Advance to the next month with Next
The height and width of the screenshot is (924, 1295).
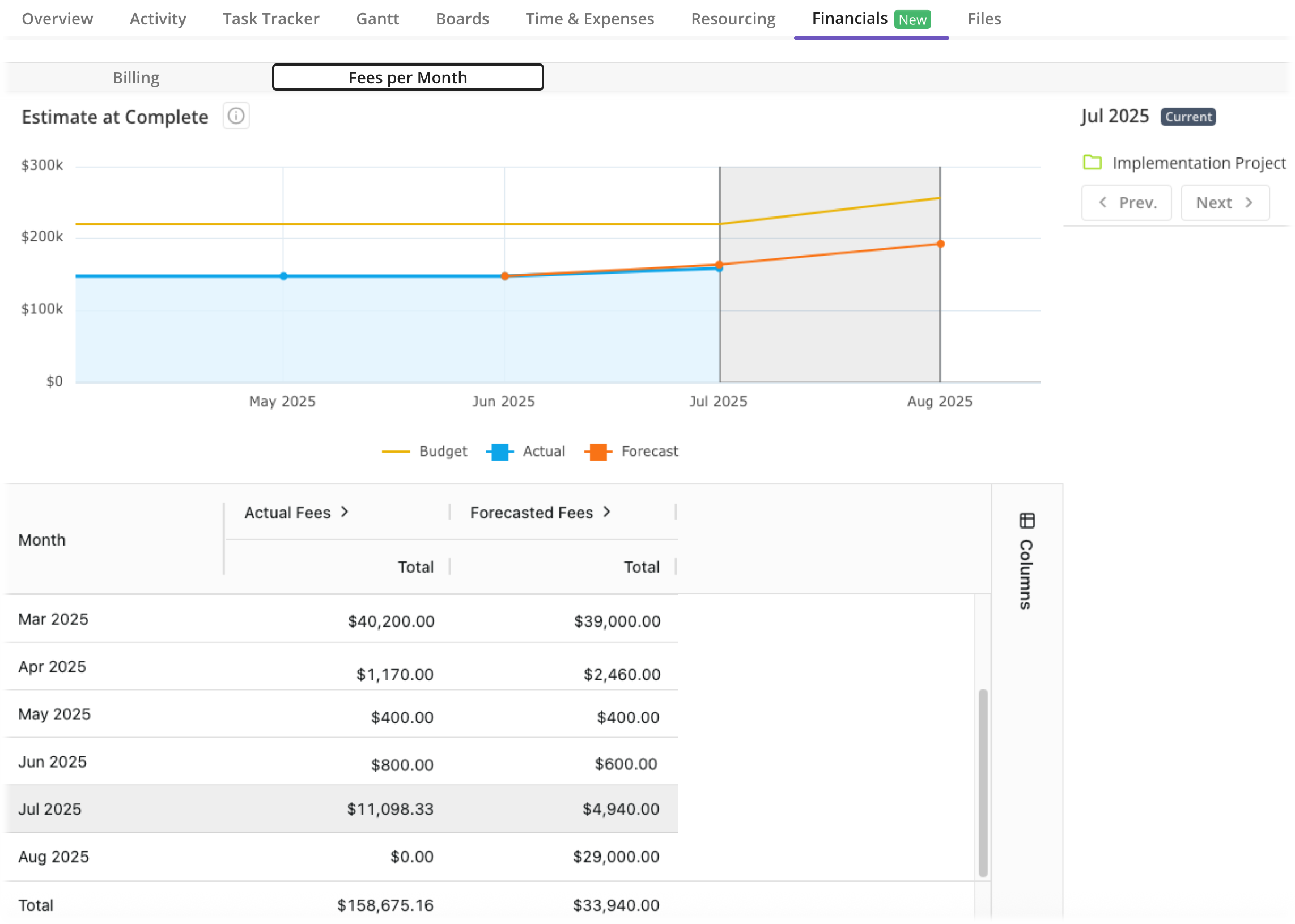coord(1225,202)
